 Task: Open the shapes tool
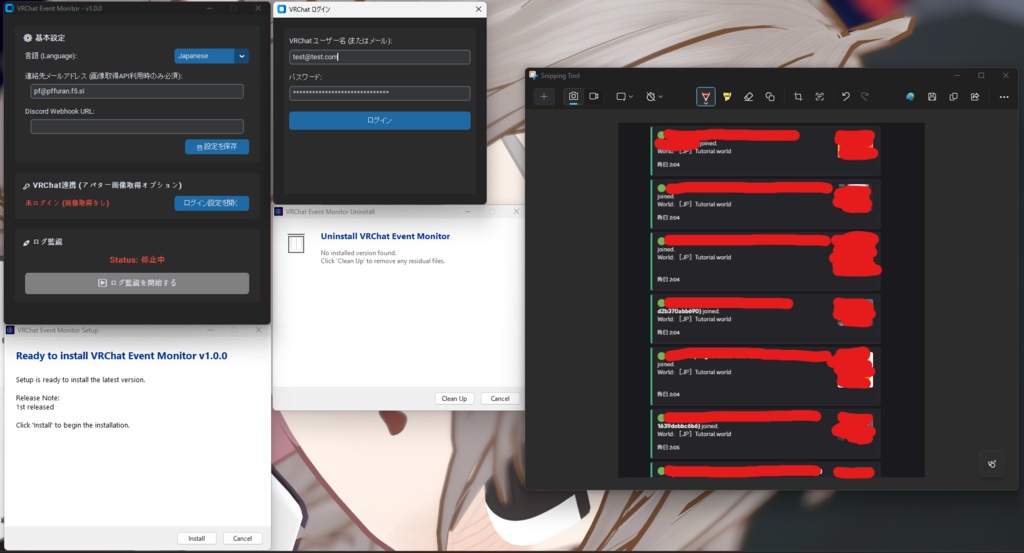coord(770,97)
